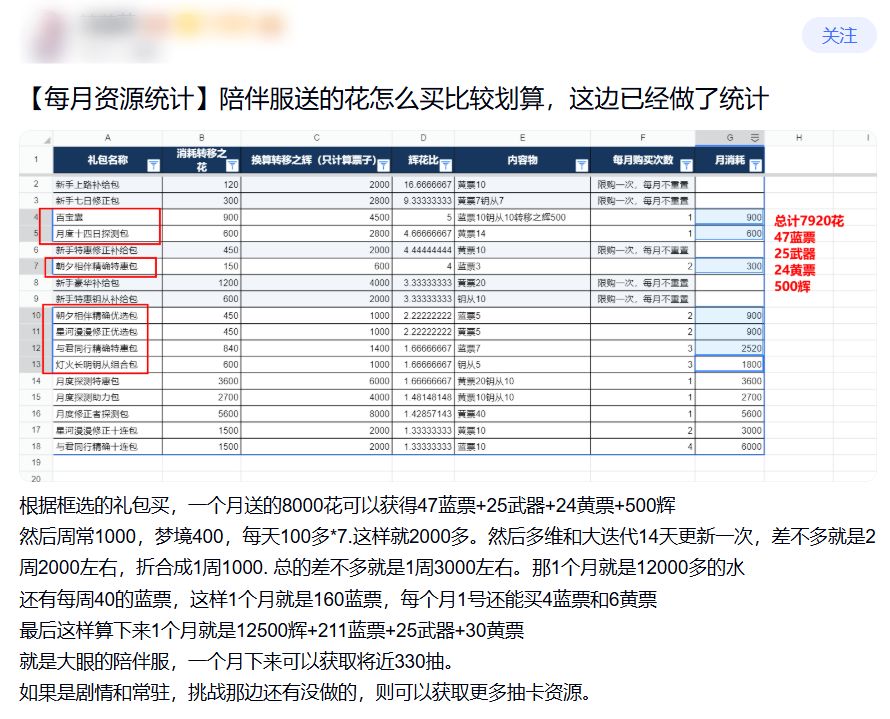Click cell 朝夕相伴精确特惠包
Screen dimensions: 890x719
click(108, 266)
